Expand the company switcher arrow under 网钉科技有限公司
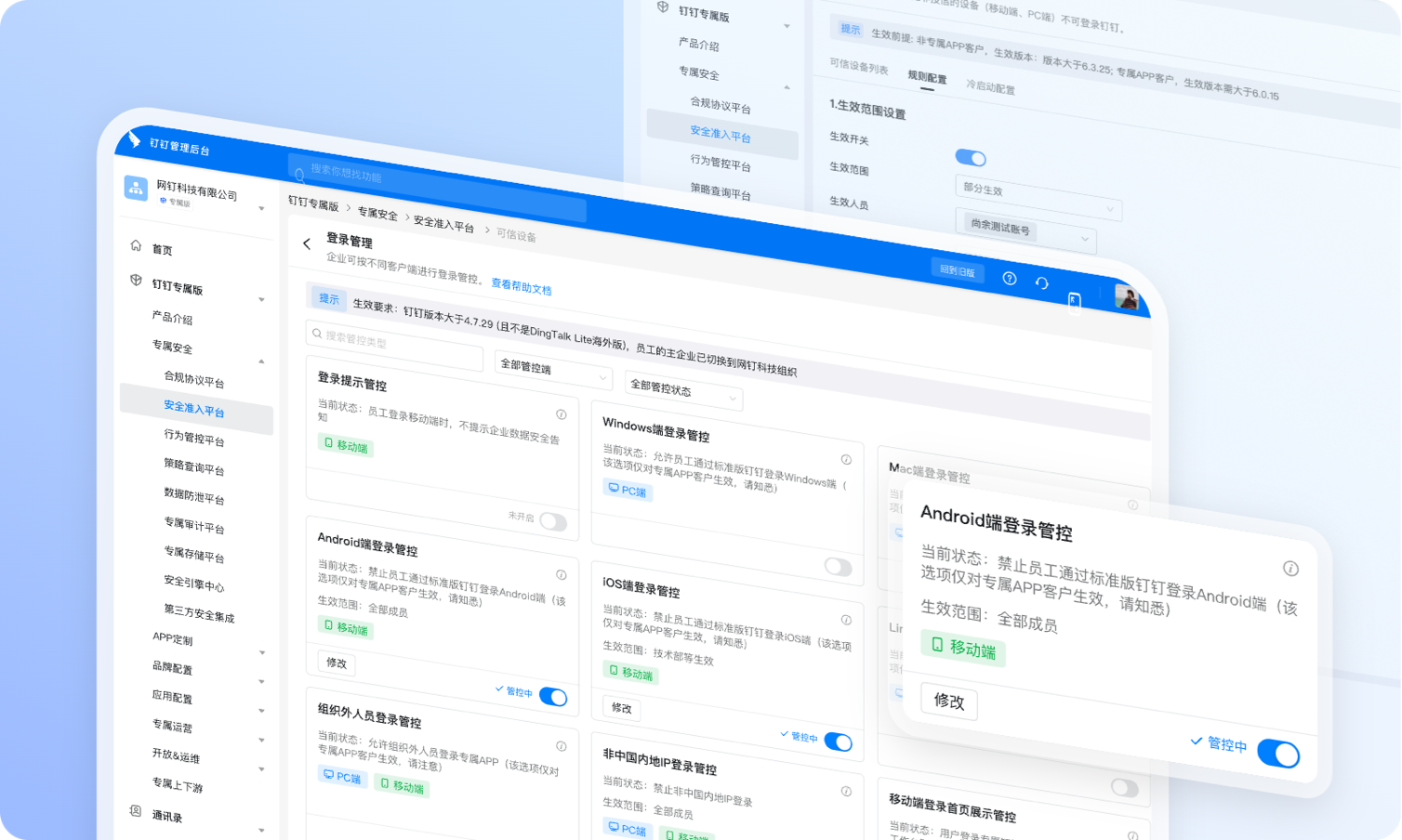 pos(261,208)
